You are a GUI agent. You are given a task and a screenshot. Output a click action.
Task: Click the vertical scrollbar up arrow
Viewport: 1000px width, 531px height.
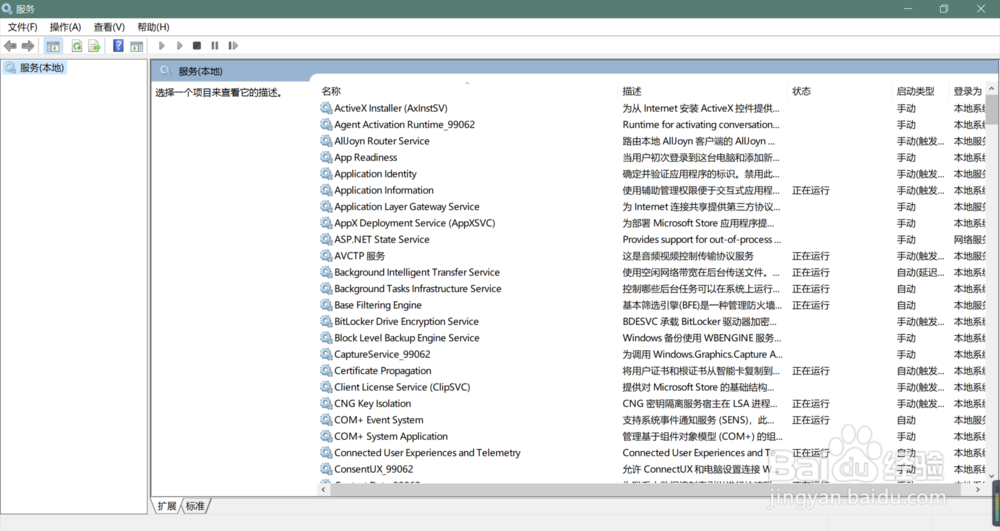992,89
